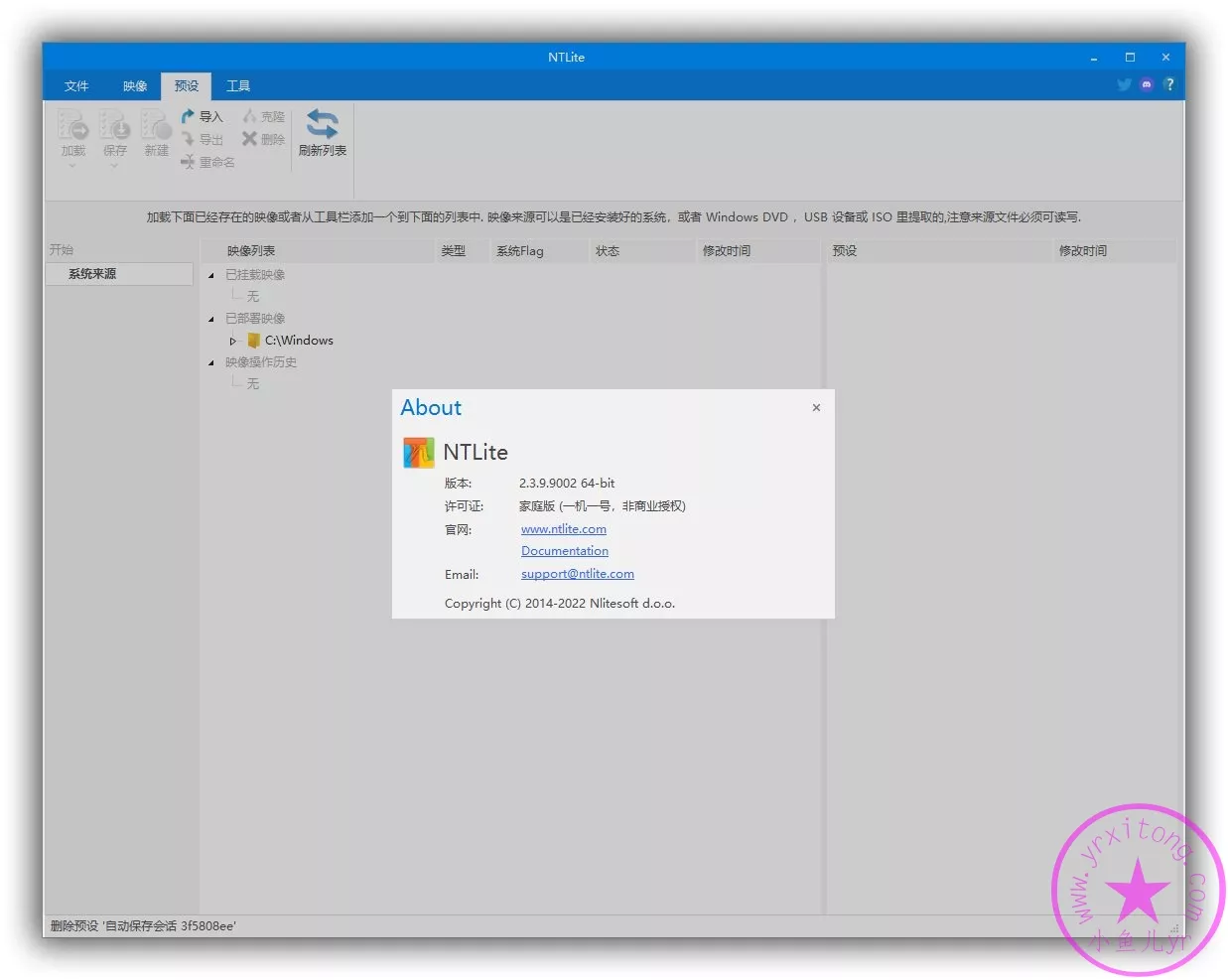
Task: Click the 开始 sidebar heading
Action: [62, 250]
